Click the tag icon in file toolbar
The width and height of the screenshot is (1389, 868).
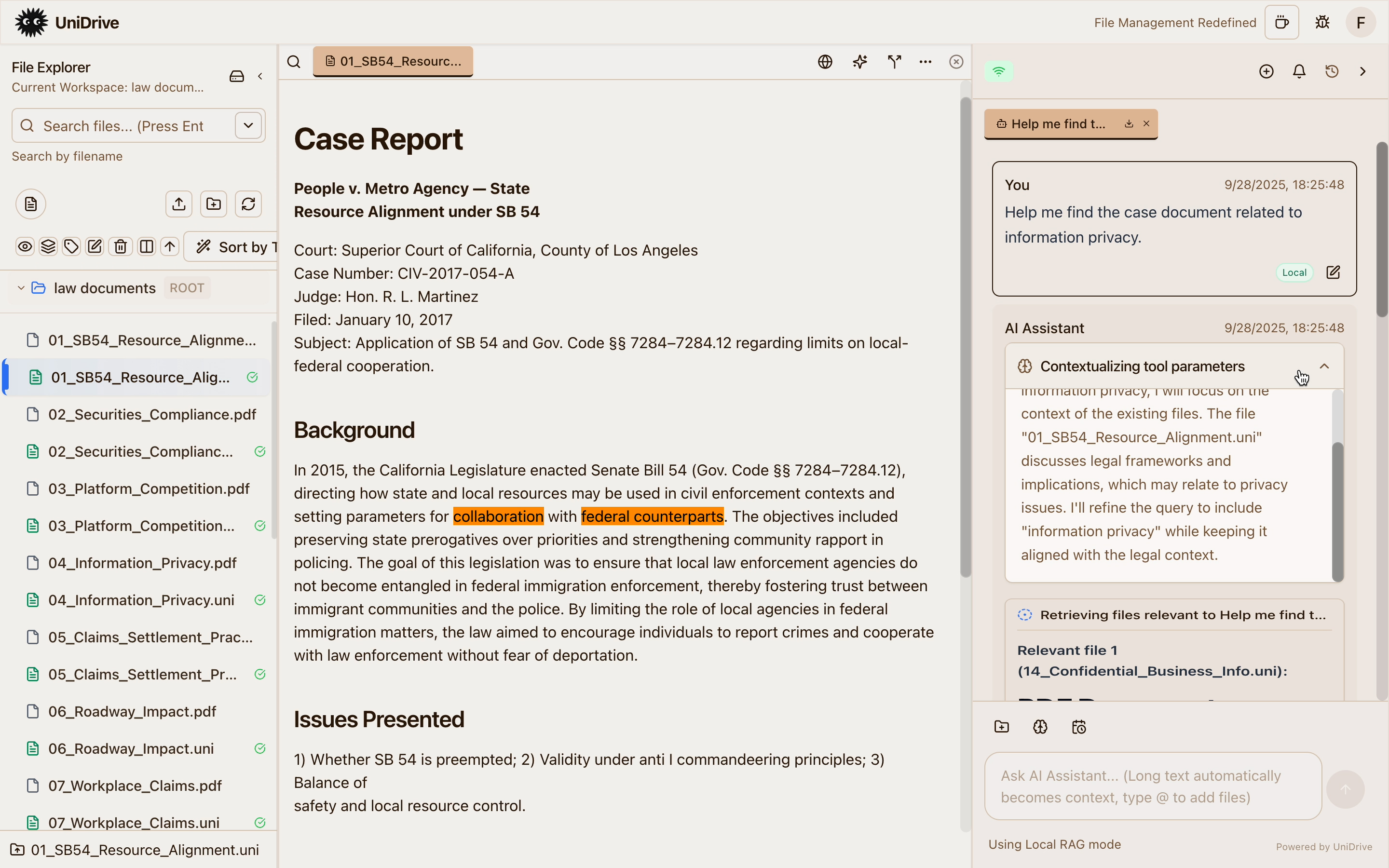71,247
